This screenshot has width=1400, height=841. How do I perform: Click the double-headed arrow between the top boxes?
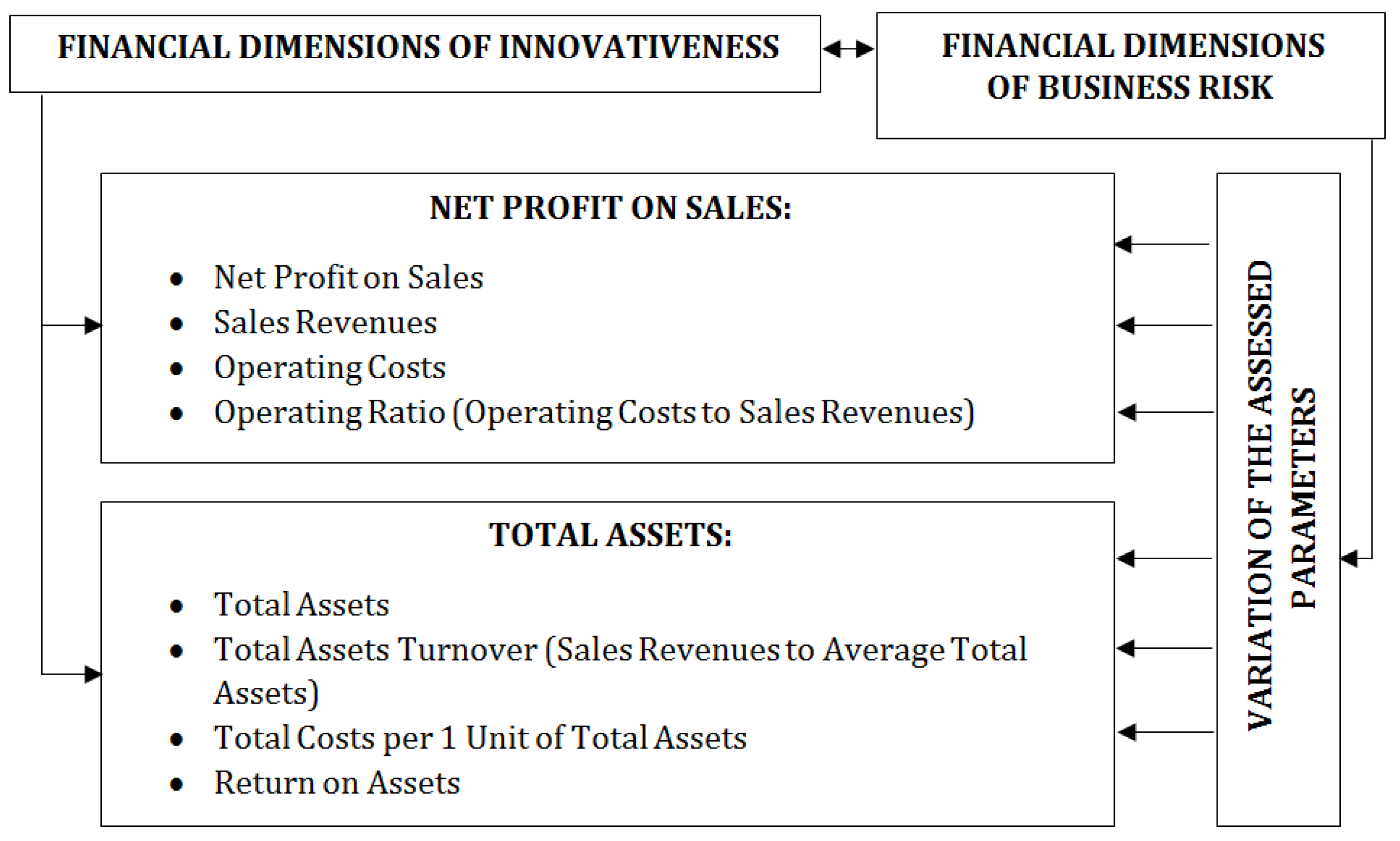[848, 49]
